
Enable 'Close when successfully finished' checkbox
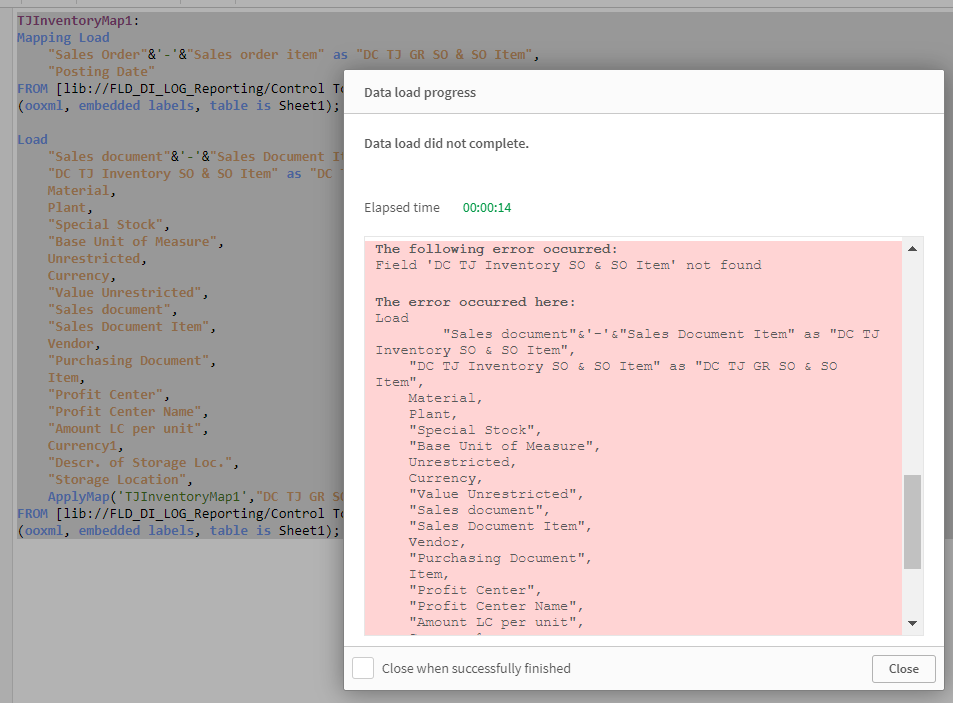click(363, 668)
